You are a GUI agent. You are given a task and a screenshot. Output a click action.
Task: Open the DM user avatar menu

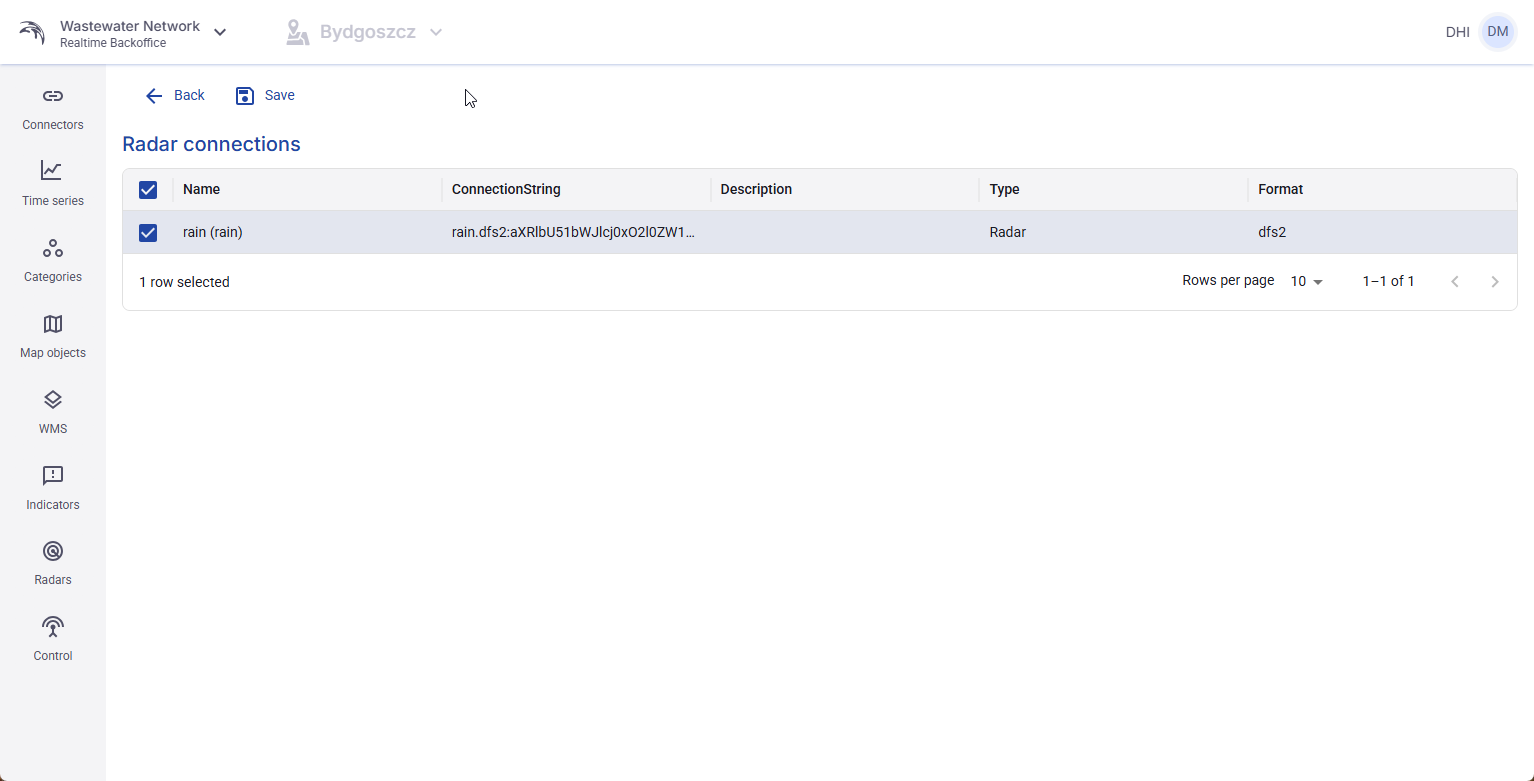click(1497, 32)
